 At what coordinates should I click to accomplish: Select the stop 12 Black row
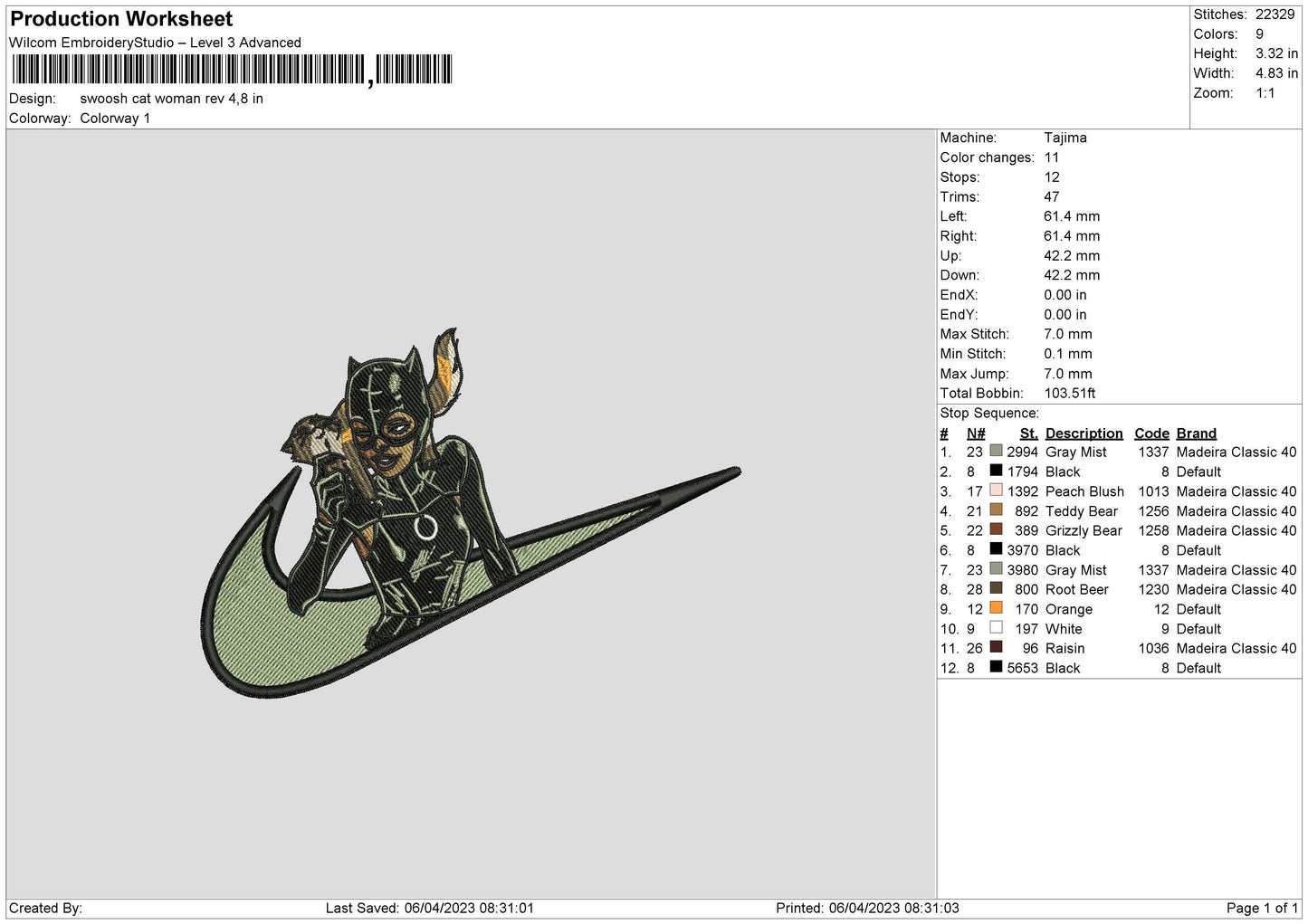point(1118,668)
